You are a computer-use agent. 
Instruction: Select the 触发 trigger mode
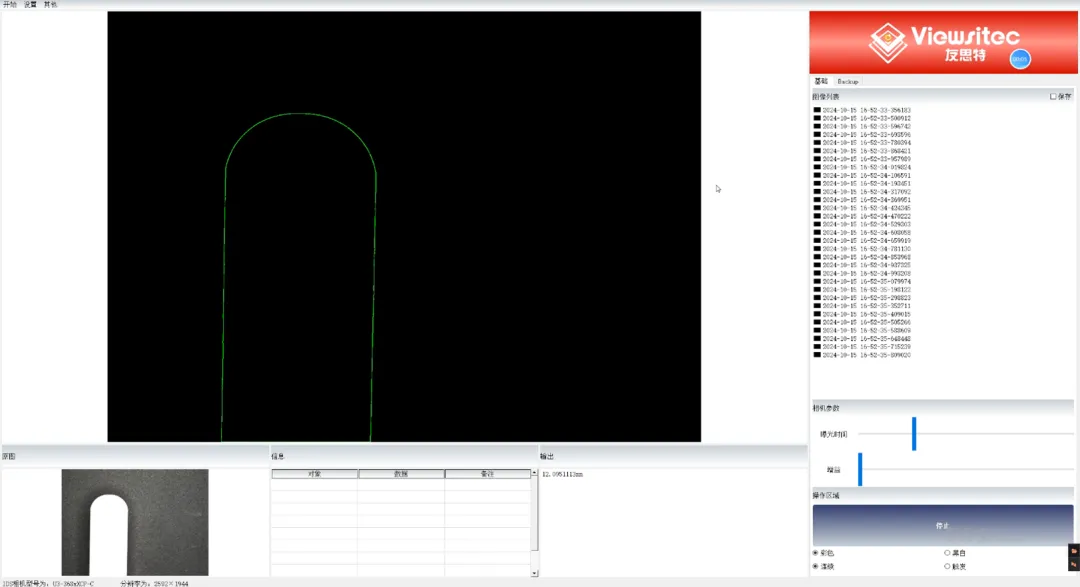pyautogui.click(x=947, y=566)
